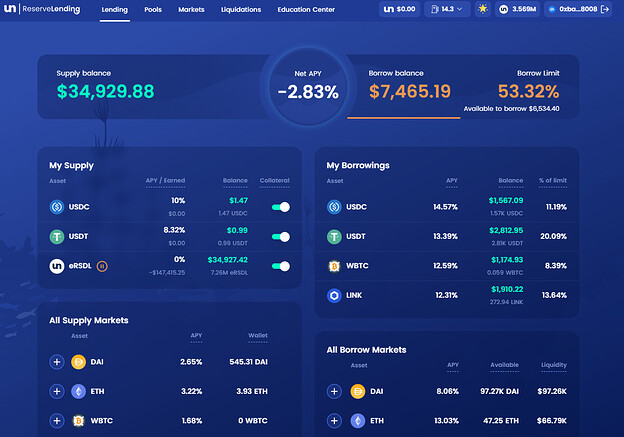The height and width of the screenshot is (437, 624).
Task: Toggle USDC collateral switch in My Supply
Action: pos(281,207)
